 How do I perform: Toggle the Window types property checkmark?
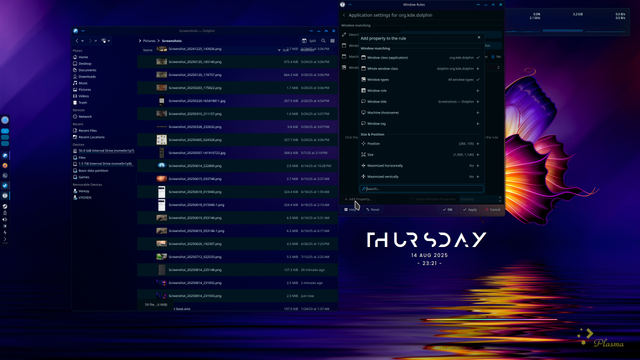pyautogui.click(x=478, y=80)
